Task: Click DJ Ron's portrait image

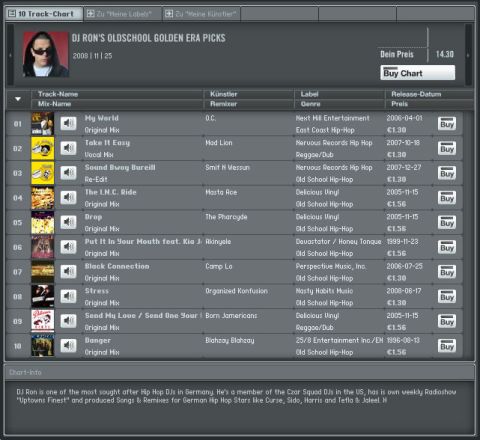Action: (x=46, y=54)
